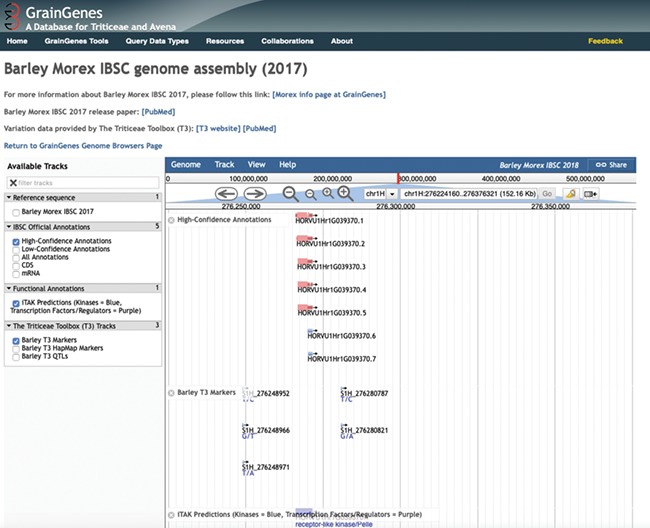Open the Track menu in browser

224,164
